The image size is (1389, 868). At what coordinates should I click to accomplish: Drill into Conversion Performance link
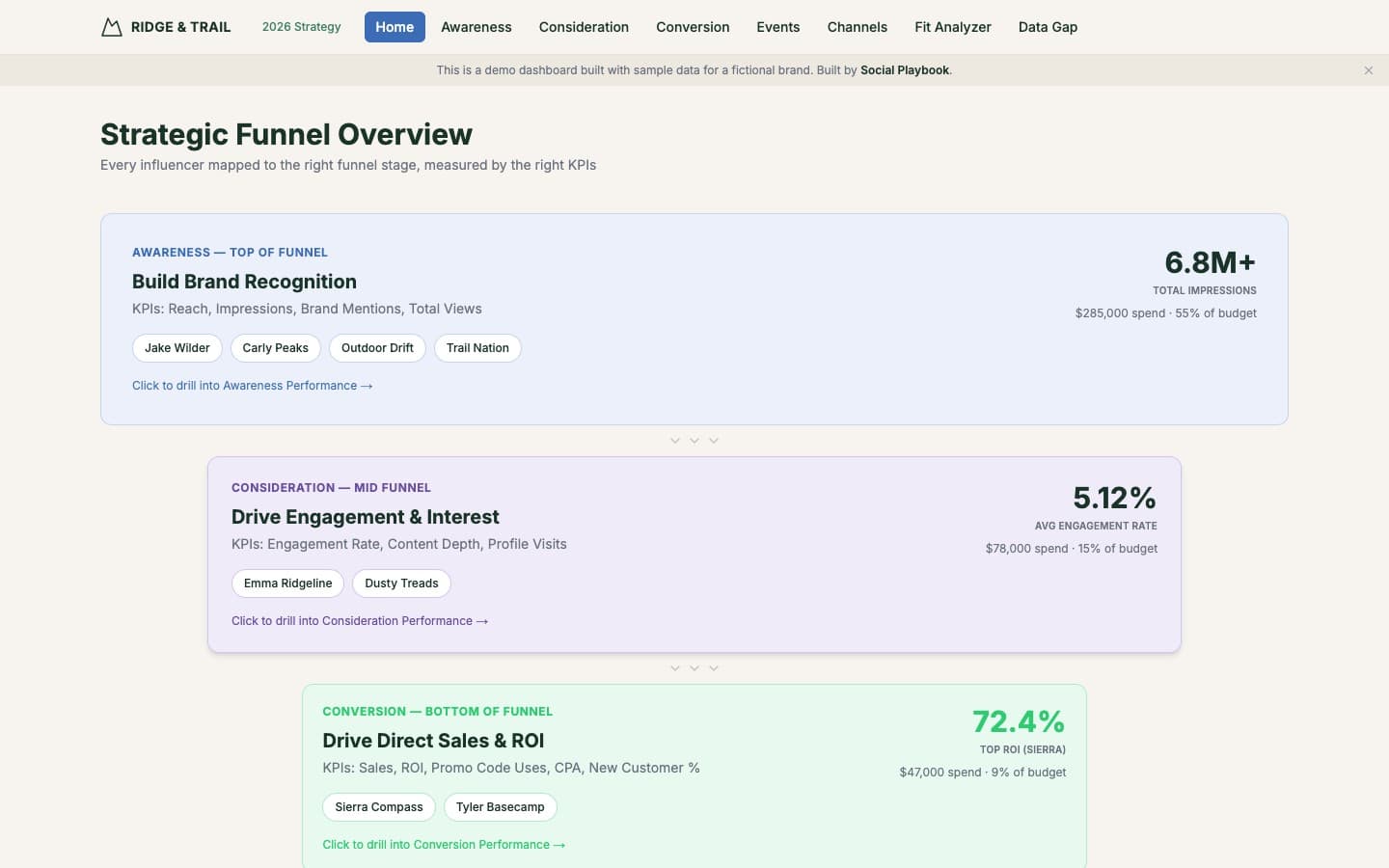click(x=443, y=845)
